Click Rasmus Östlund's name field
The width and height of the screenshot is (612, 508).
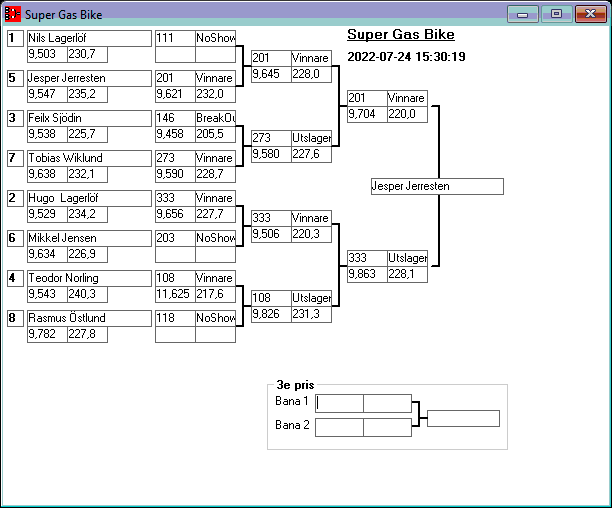66,318
